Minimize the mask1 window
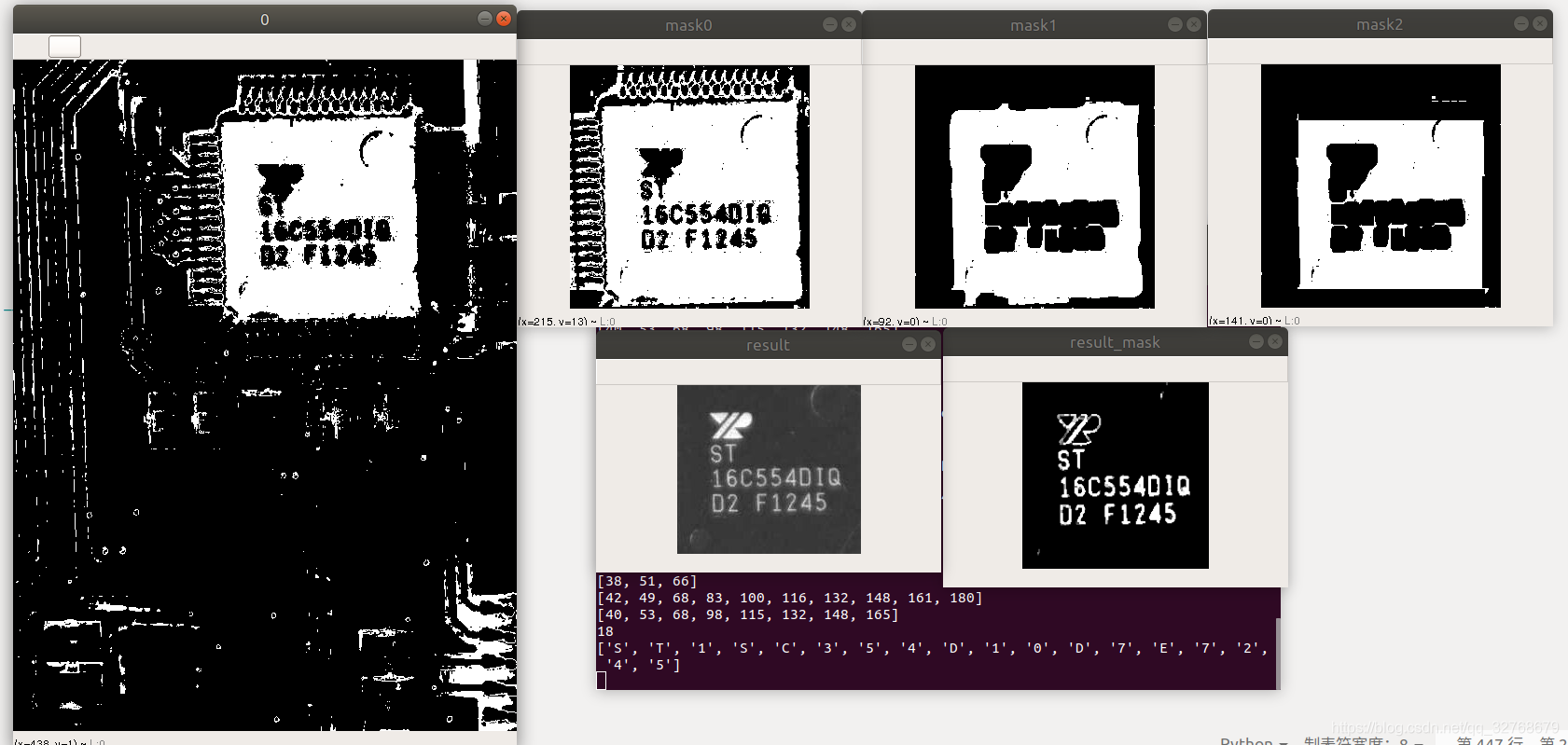 [x=1175, y=25]
